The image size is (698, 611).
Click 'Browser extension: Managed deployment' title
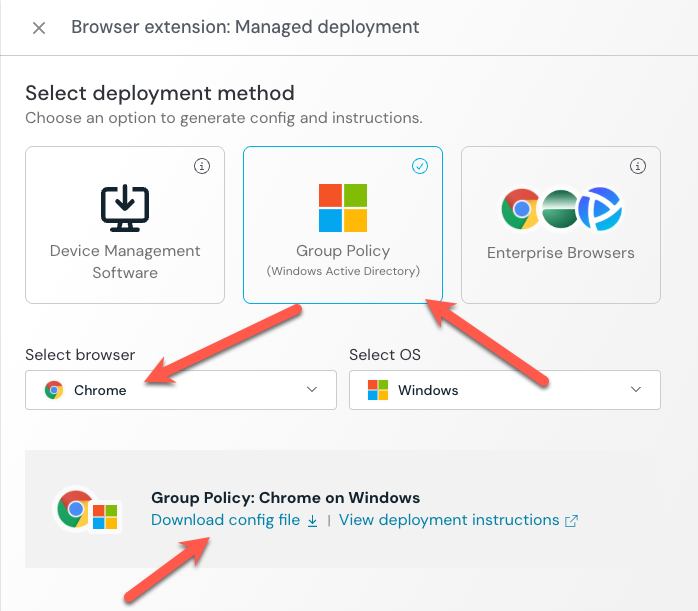(245, 27)
